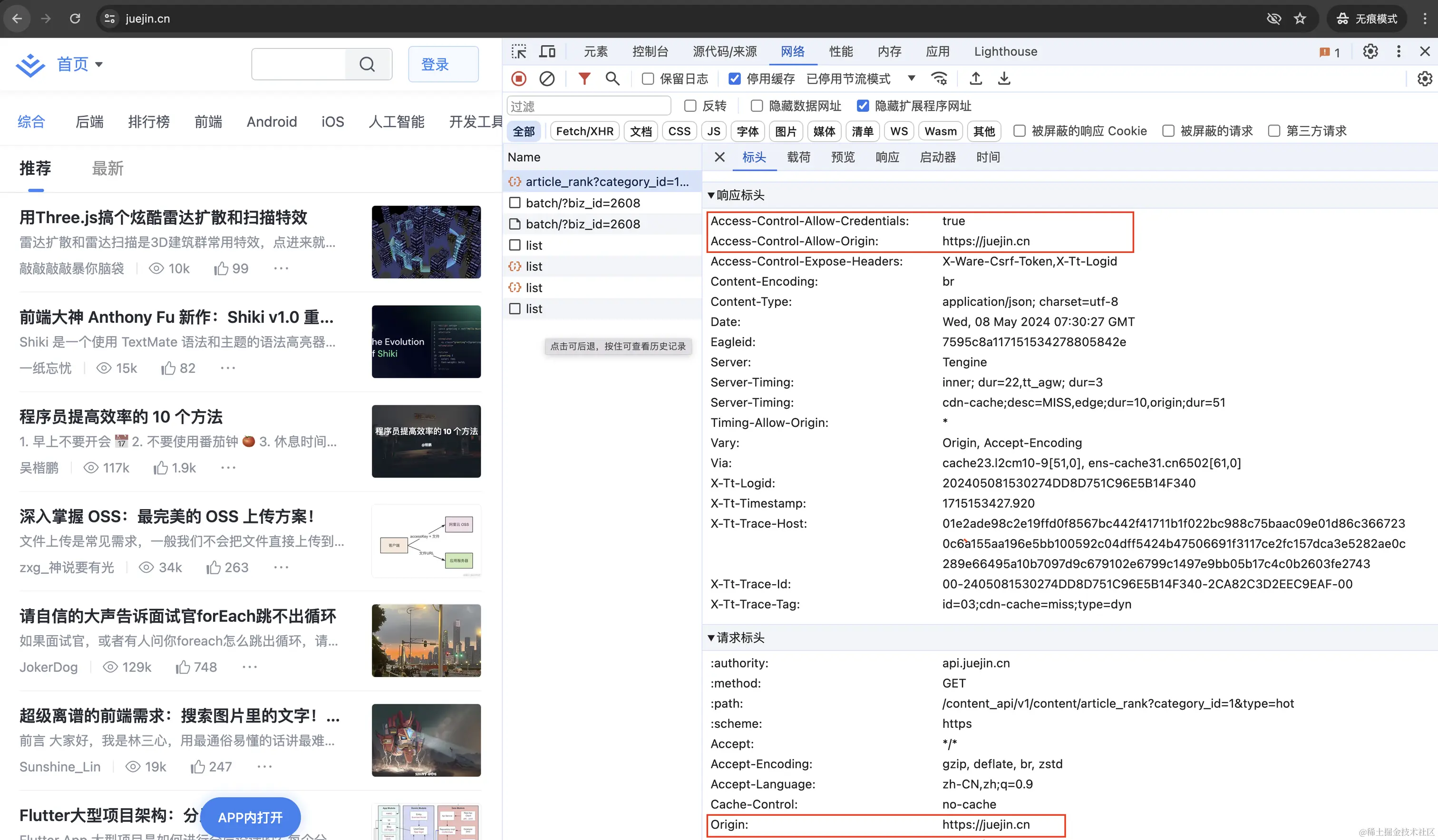Open network conditions wifi icon
1438x840 pixels.
(939, 78)
